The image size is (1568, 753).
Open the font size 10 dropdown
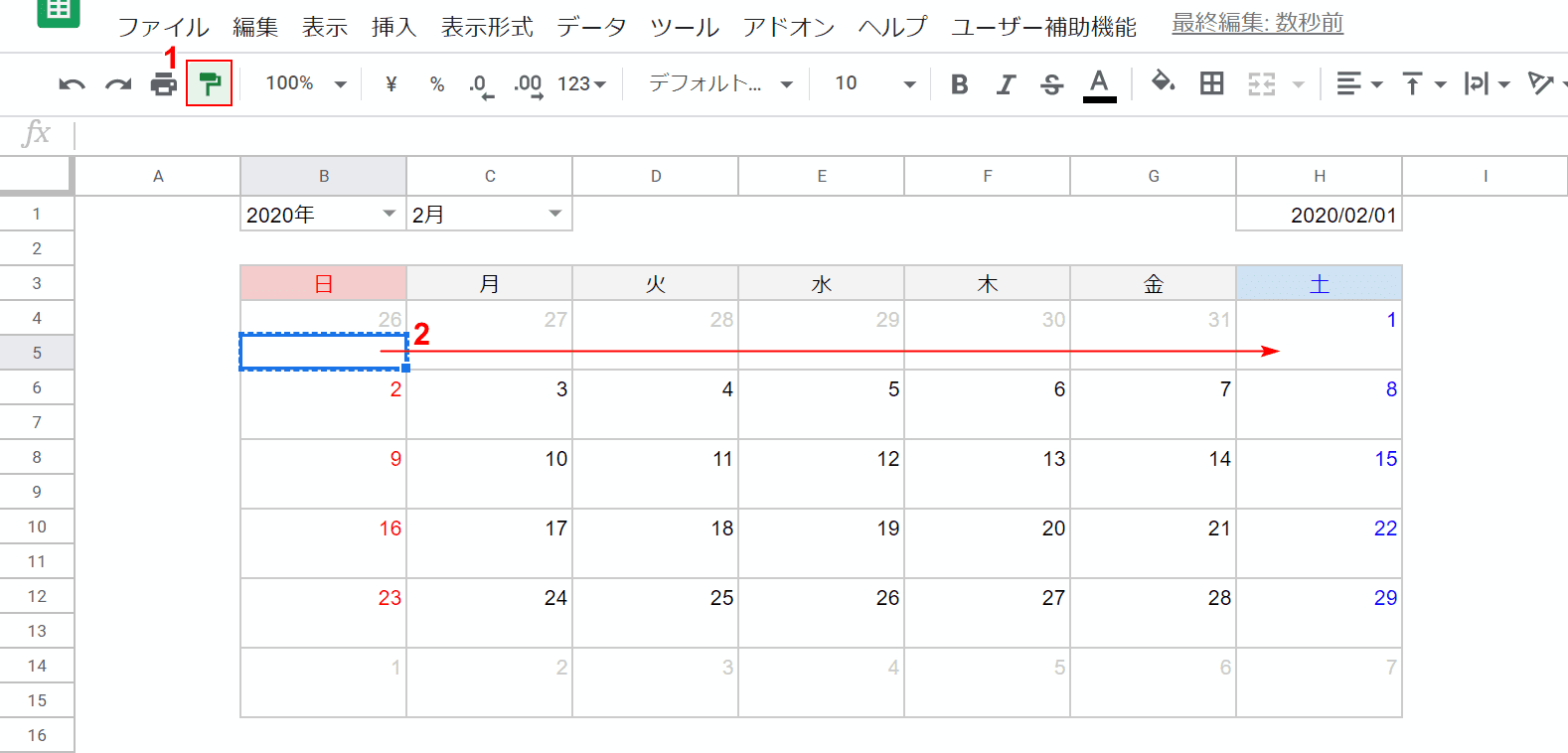pyautogui.click(x=874, y=83)
